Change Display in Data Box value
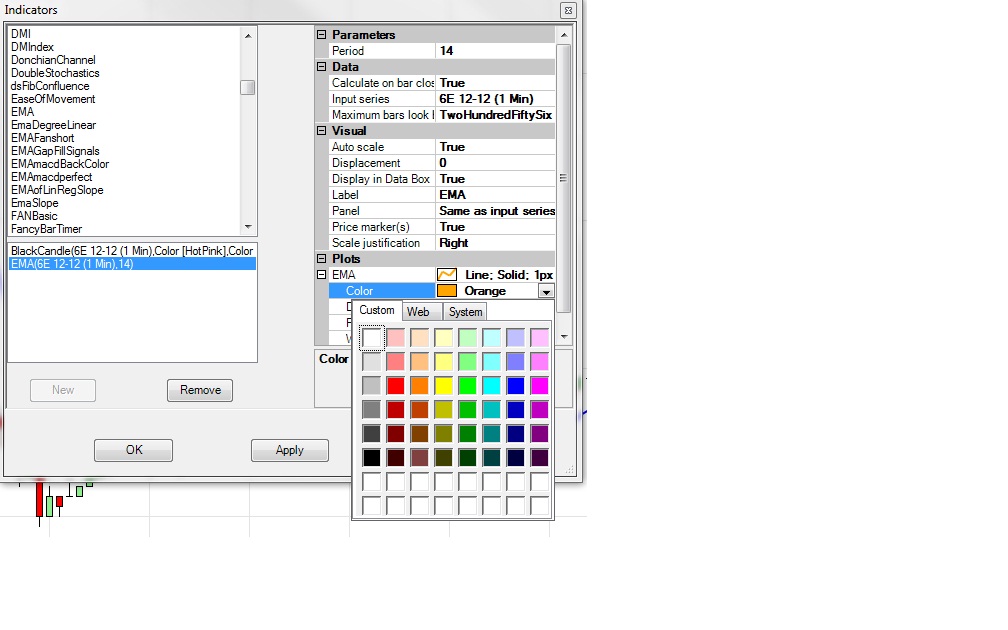The height and width of the screenshot is (630, 1008). [495, 179]
